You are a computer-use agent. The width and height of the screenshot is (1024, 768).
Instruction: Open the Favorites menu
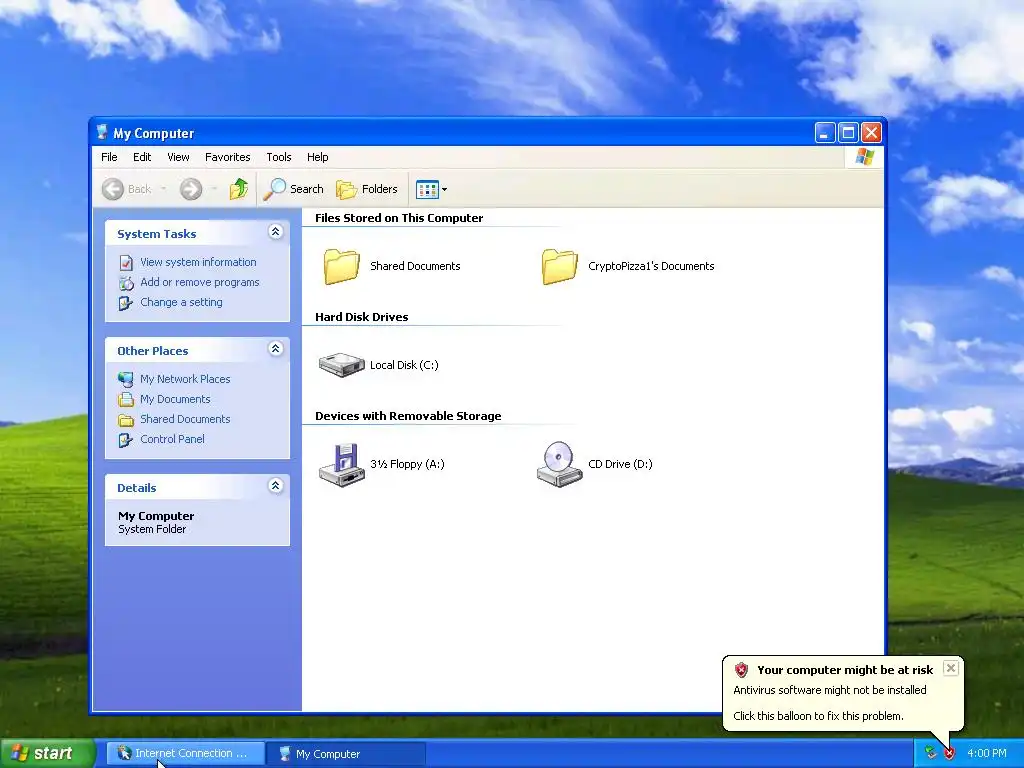pyautogui.click(x=227, y=157)
